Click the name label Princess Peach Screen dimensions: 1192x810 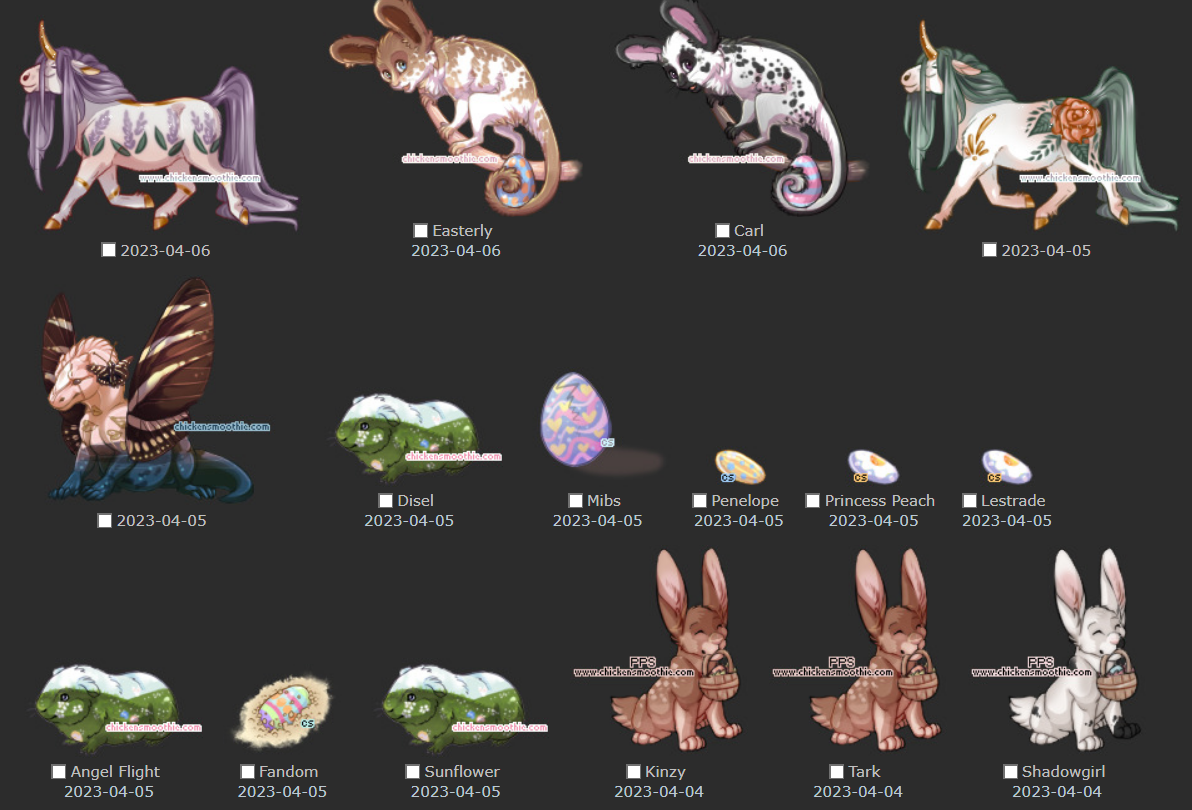point(880,501)
